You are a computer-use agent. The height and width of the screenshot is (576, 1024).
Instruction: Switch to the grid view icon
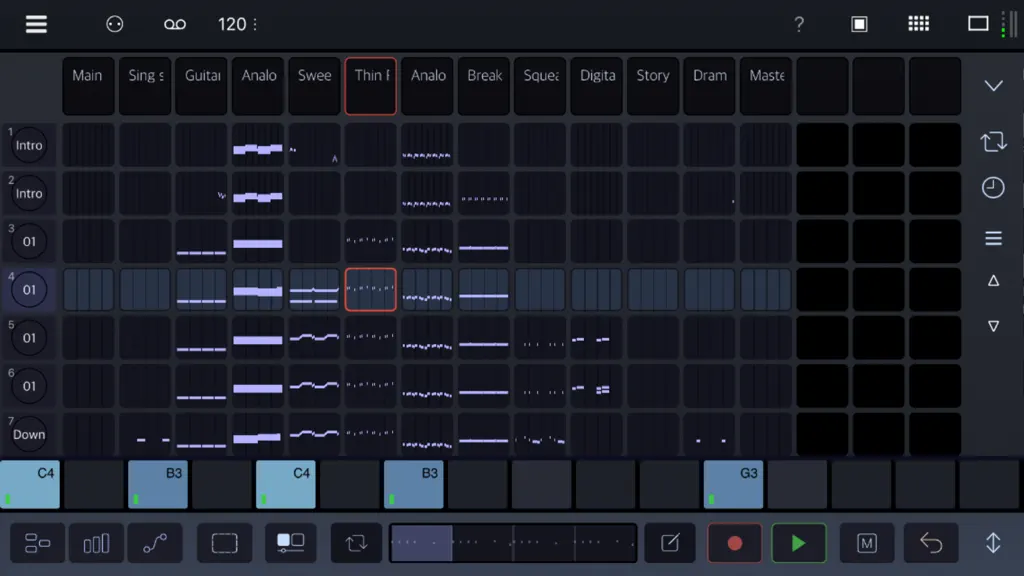coord(918,24)
